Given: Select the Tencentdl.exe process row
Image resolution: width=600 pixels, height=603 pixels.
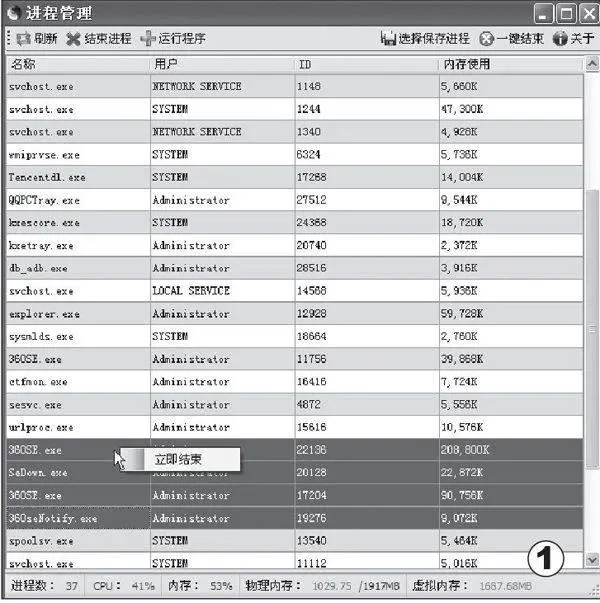Looking at the screenshot, I should point(46,177).
